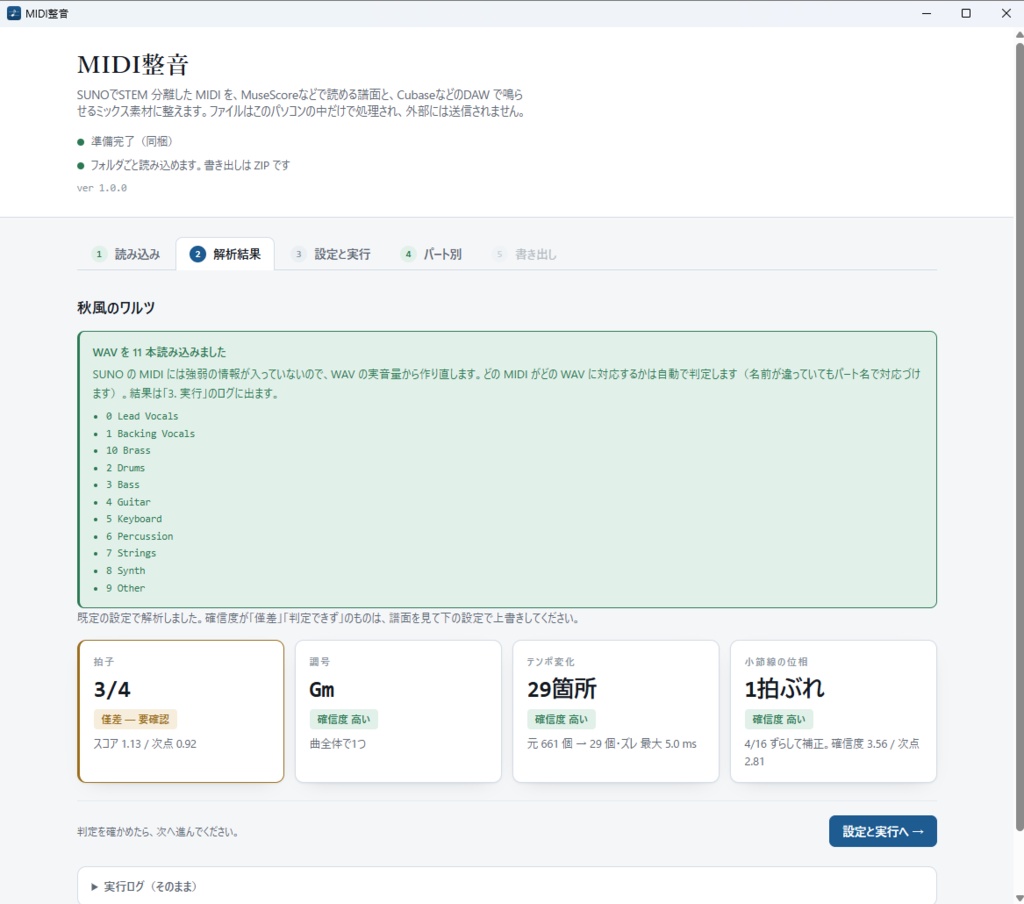1024x904 pixels.
Task: Click the 書き出し tab
Action: pos(526,254)
